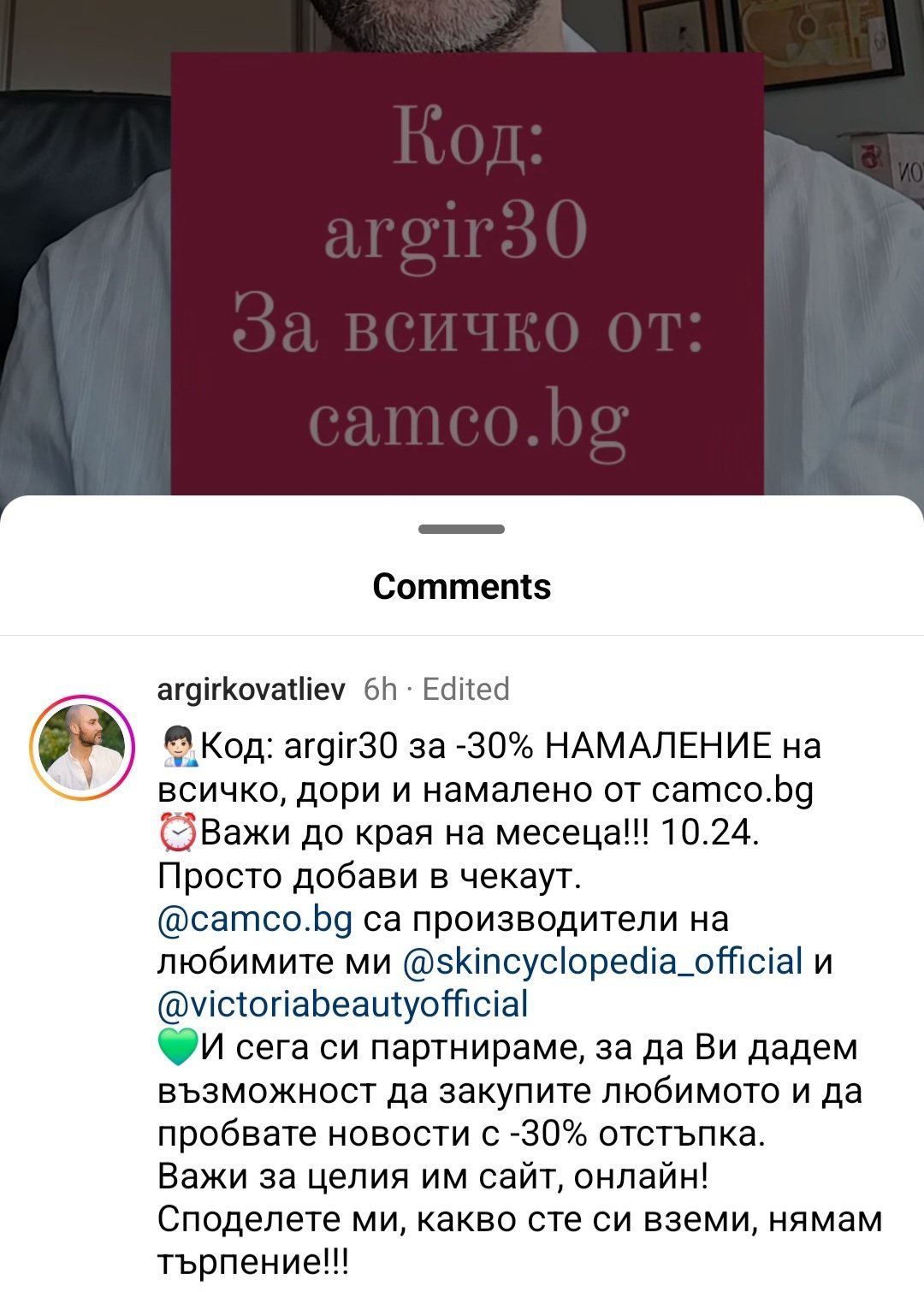This screenshot has width=924, height=1292.
Task: Open the @camco.bg mention
Action: (255, 920)
